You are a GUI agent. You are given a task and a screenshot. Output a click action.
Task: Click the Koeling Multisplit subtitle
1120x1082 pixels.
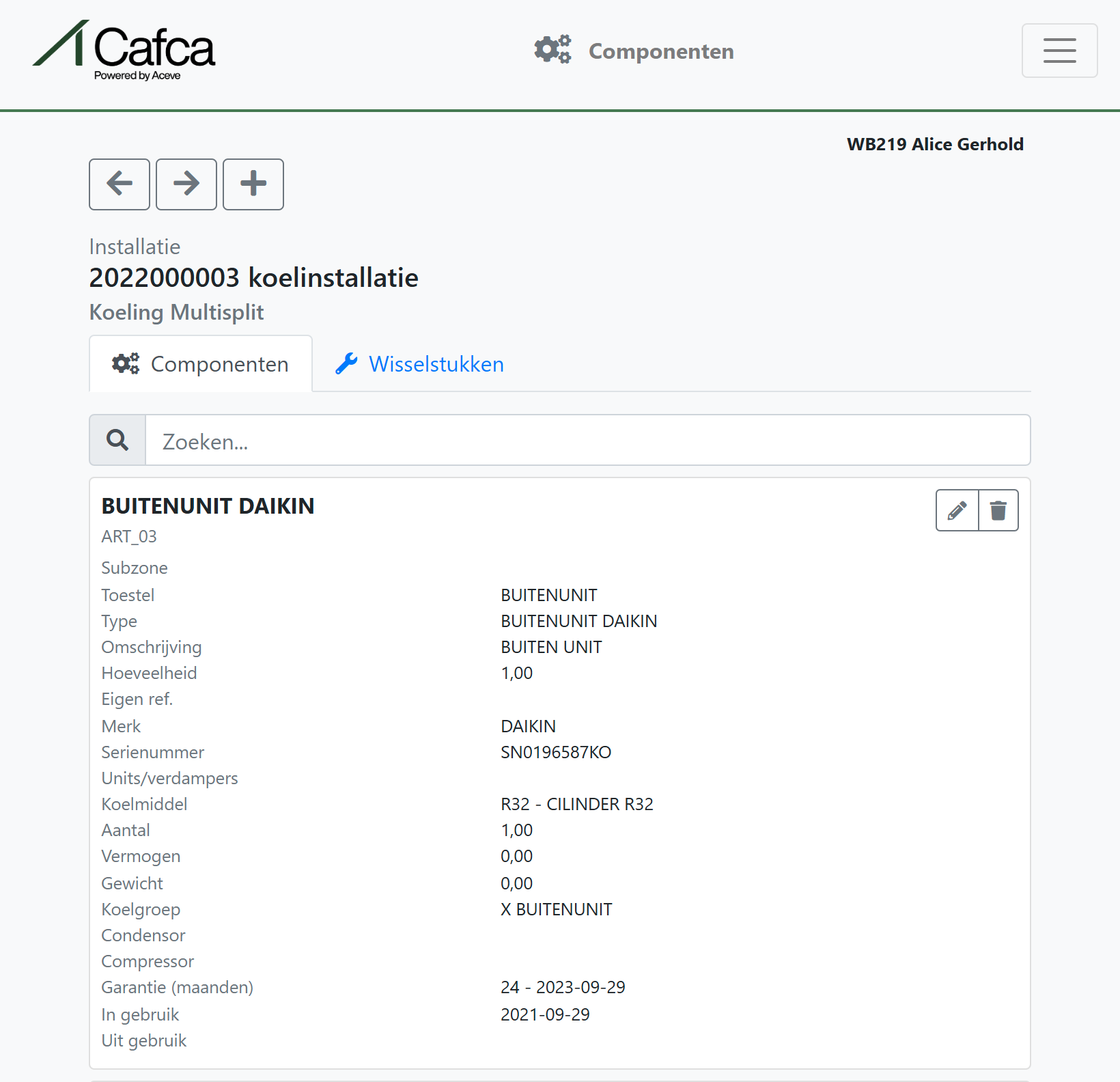[x=177, y=312]
